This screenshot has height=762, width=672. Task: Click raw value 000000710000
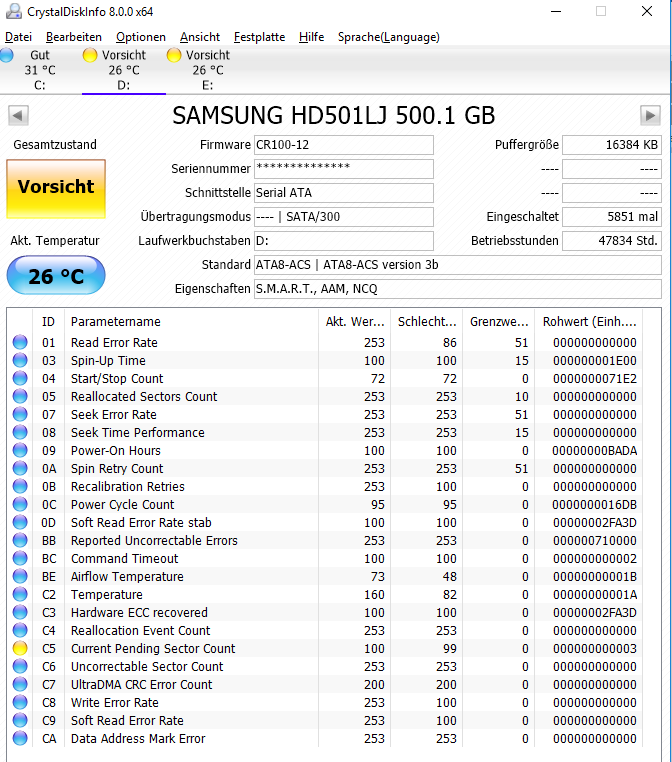[595, 541]
